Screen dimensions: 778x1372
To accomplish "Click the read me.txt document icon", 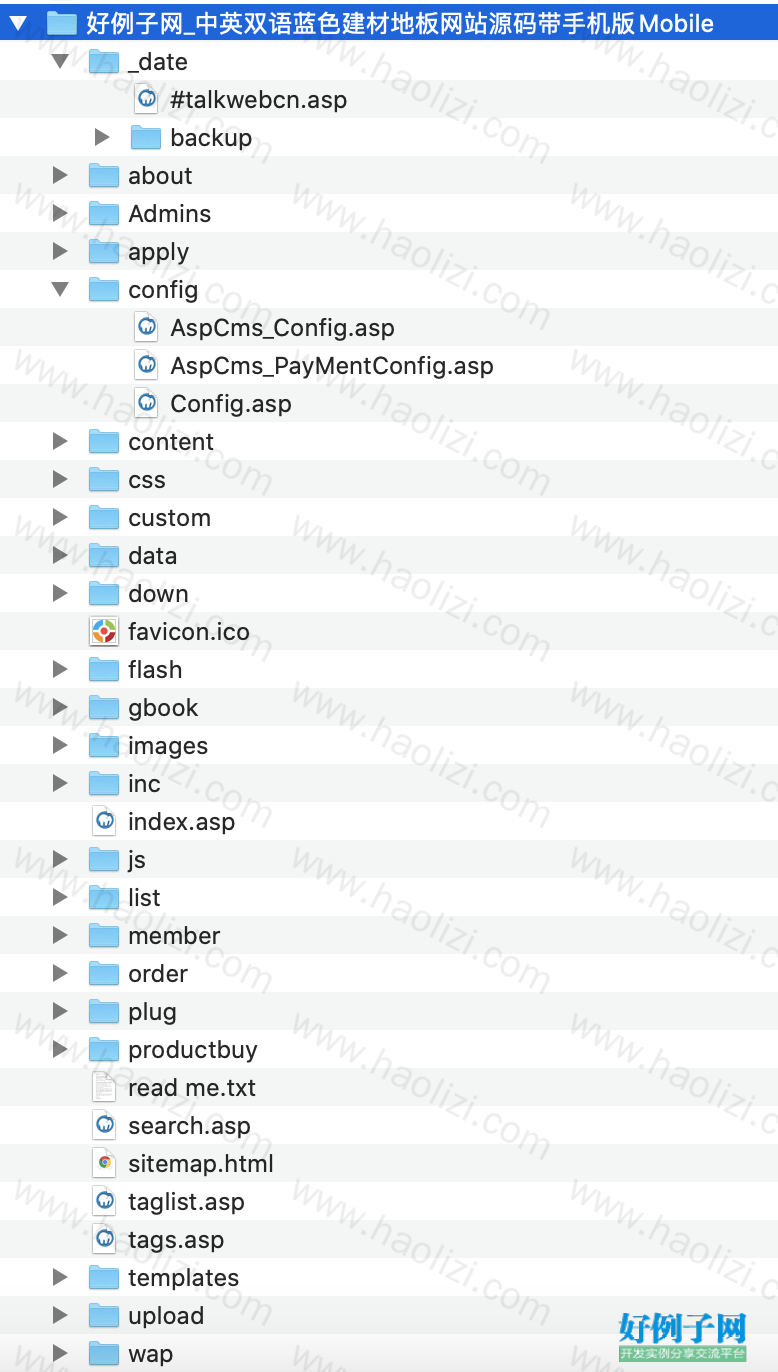I will click(104, 1087).
